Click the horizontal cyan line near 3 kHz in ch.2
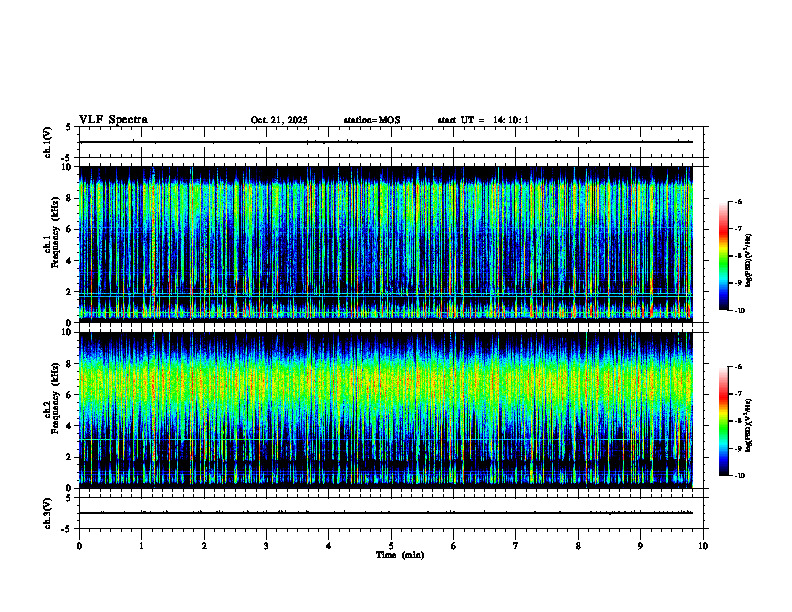Image resolution: width=792 pixels, height=612 pixels. [x=385, y=440]
